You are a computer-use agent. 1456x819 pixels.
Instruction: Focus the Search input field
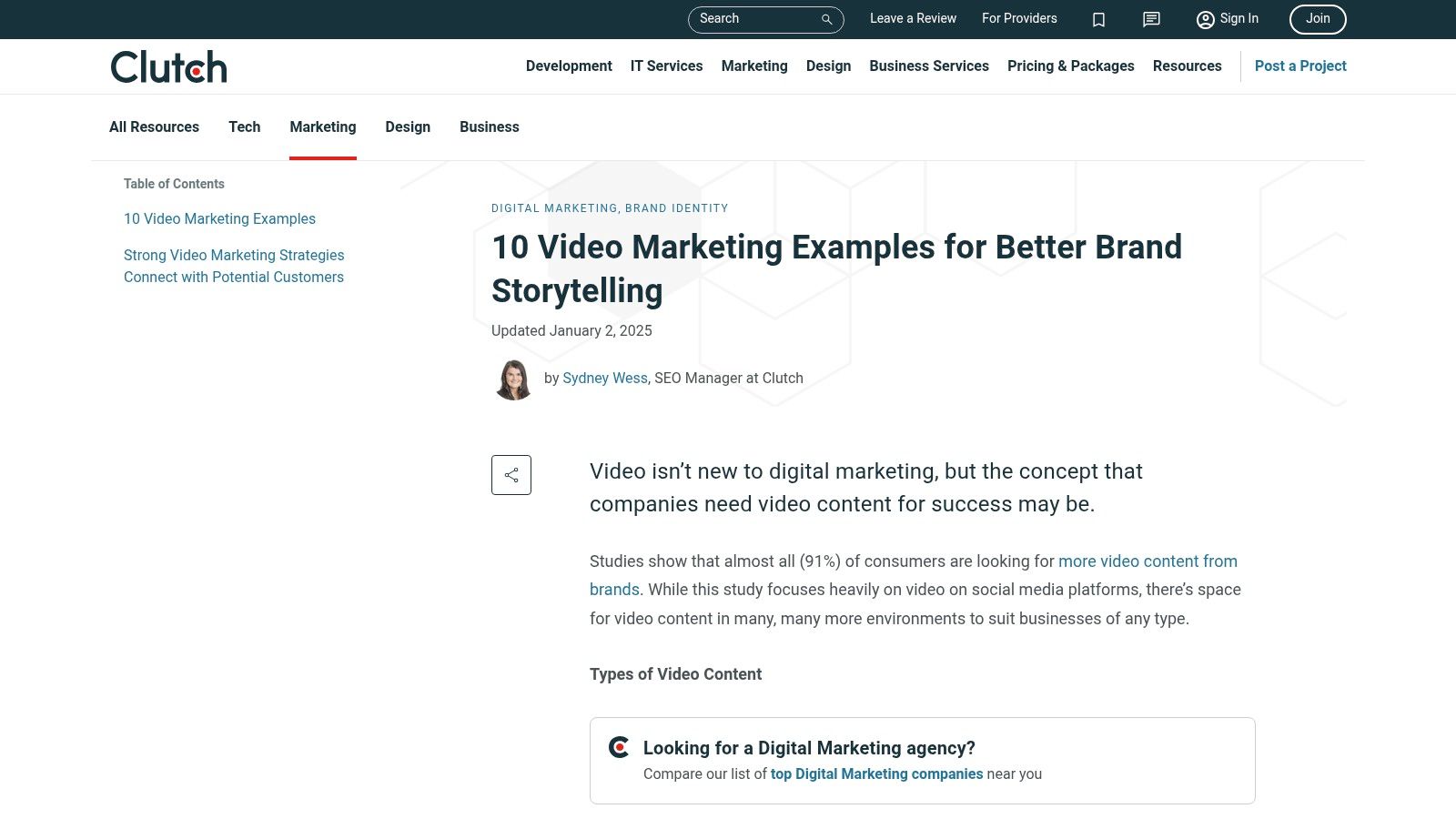click(x=765, y=19)
